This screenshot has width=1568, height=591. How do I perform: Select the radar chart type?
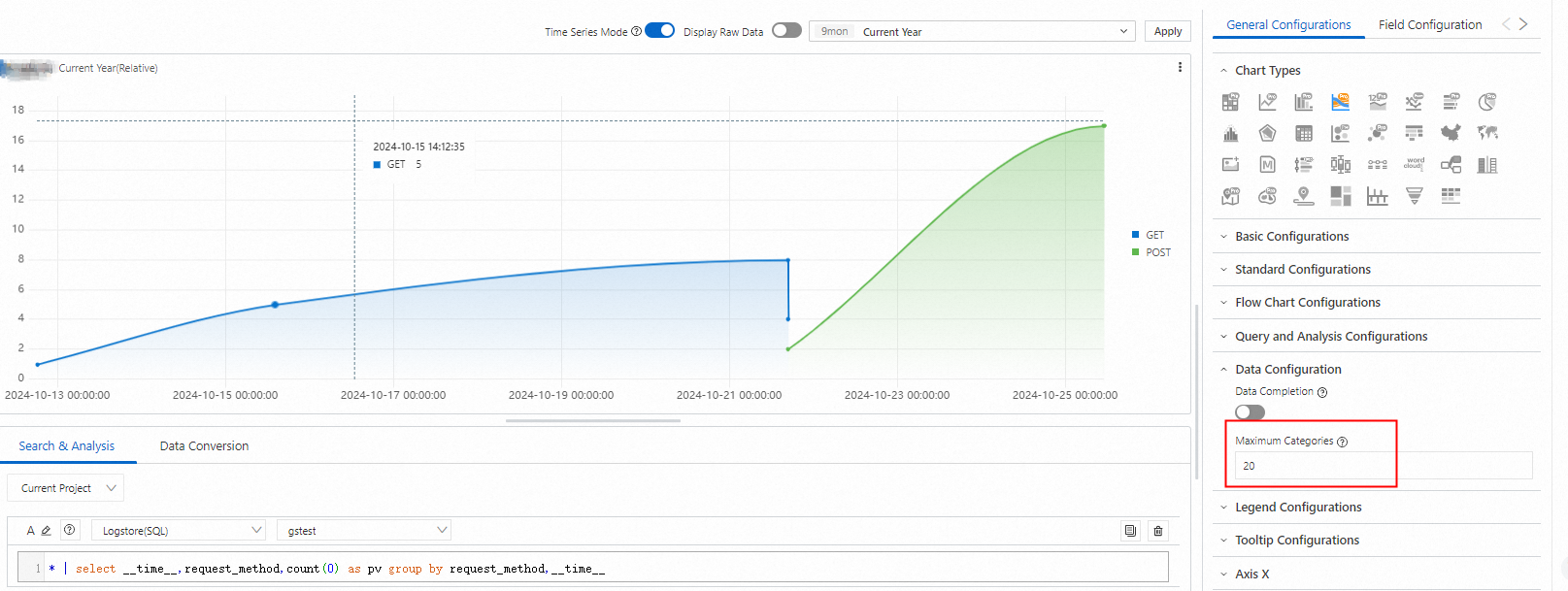pos(1267,133)
